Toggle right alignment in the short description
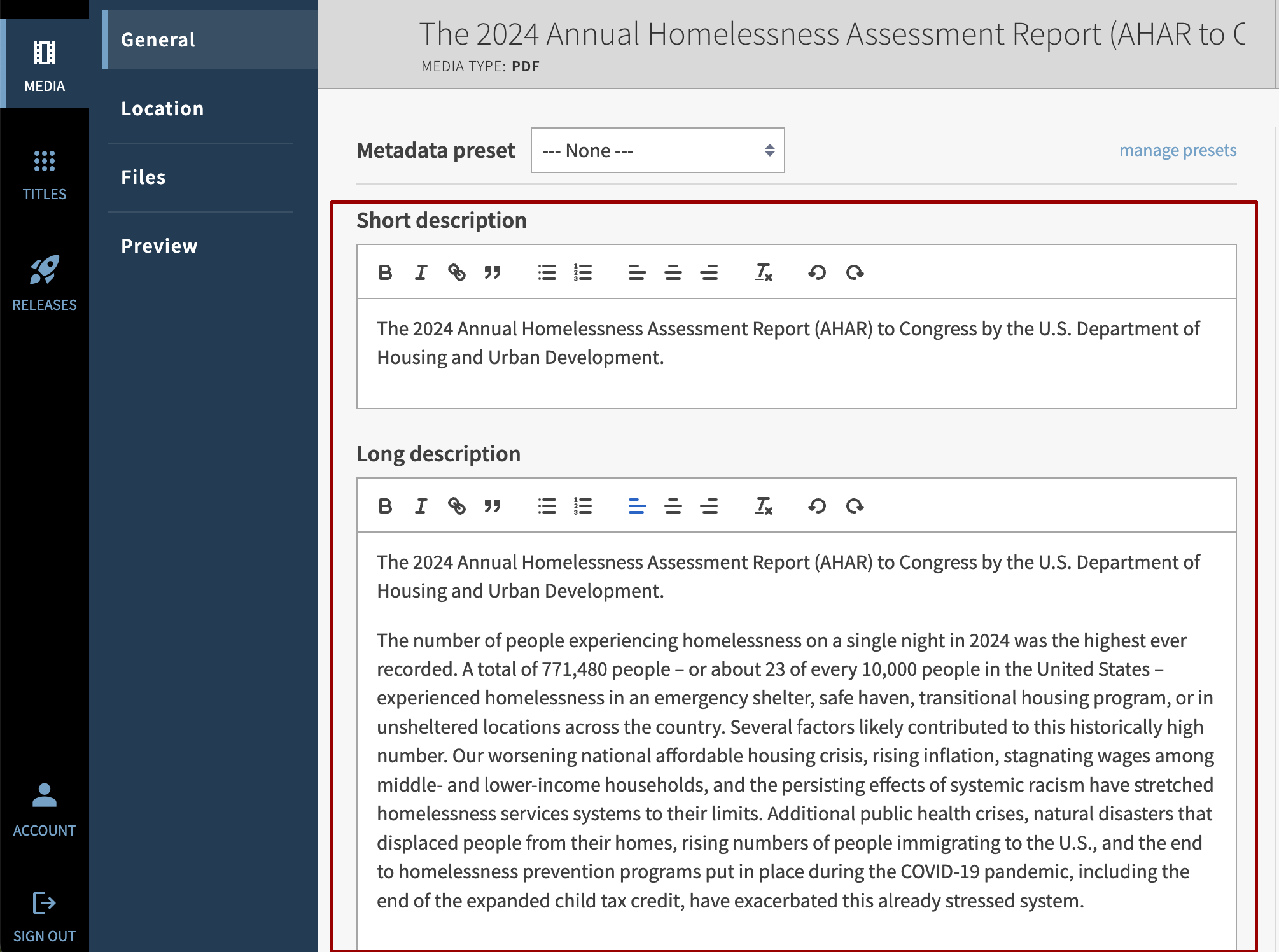 [709, 272]
